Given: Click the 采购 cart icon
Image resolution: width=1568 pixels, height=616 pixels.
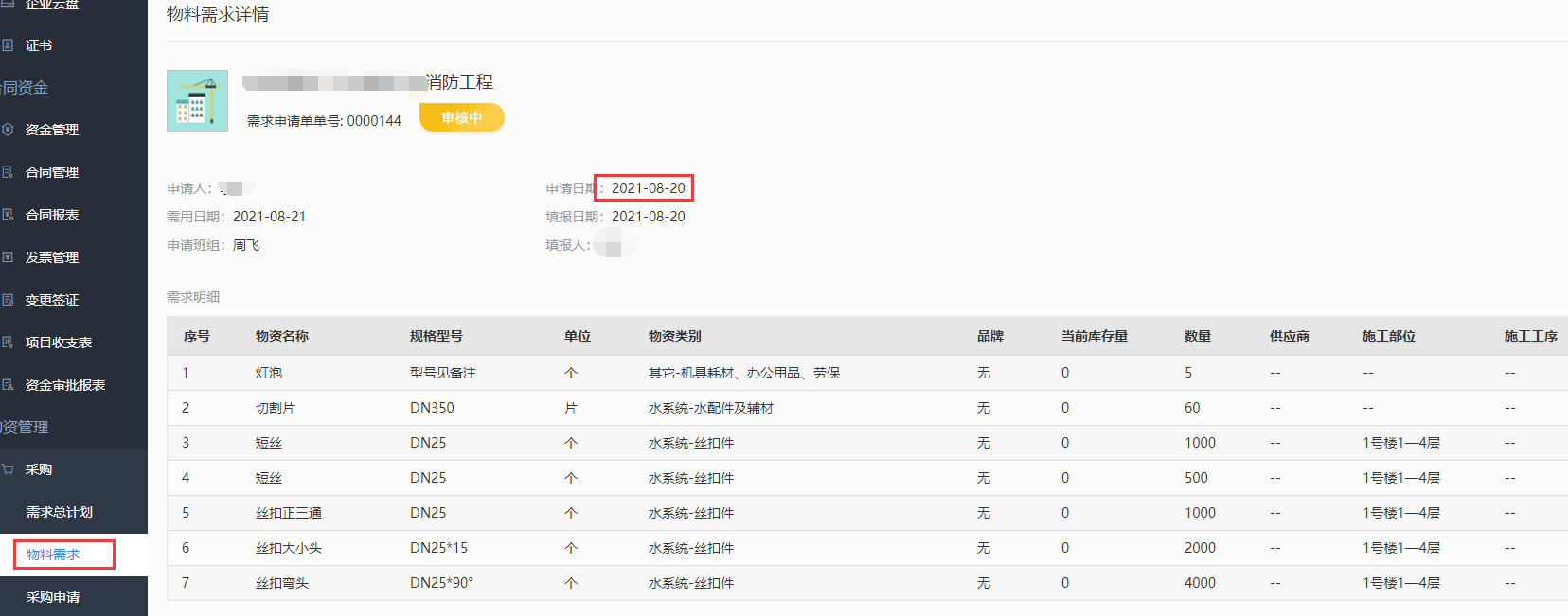Looking at the screenshot, I should tap(8, 469).
